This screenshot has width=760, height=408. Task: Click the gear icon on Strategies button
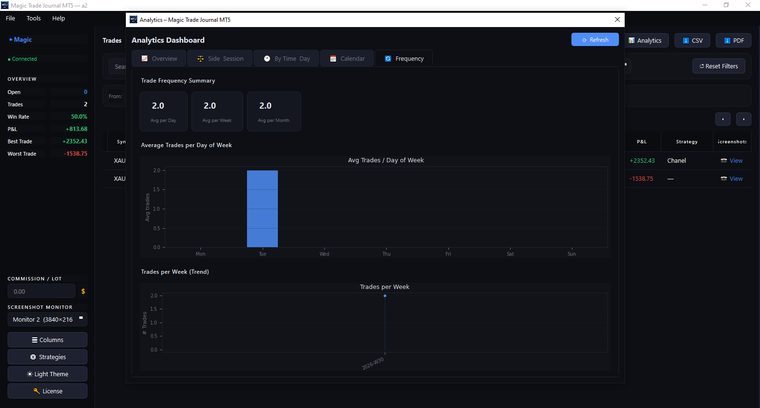(x=33, y=357)
